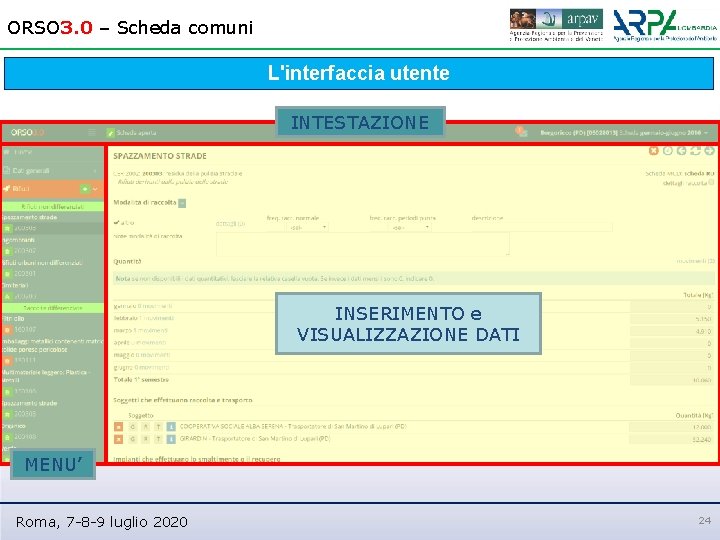Viewport: 720px width, 540px height.
Task: Click the green icon beside 200108 Organico
Action: point(7,437)
